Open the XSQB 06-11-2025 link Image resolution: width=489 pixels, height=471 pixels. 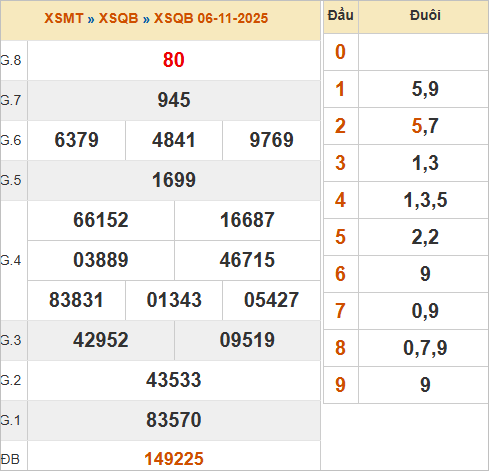tap(211, 18)
